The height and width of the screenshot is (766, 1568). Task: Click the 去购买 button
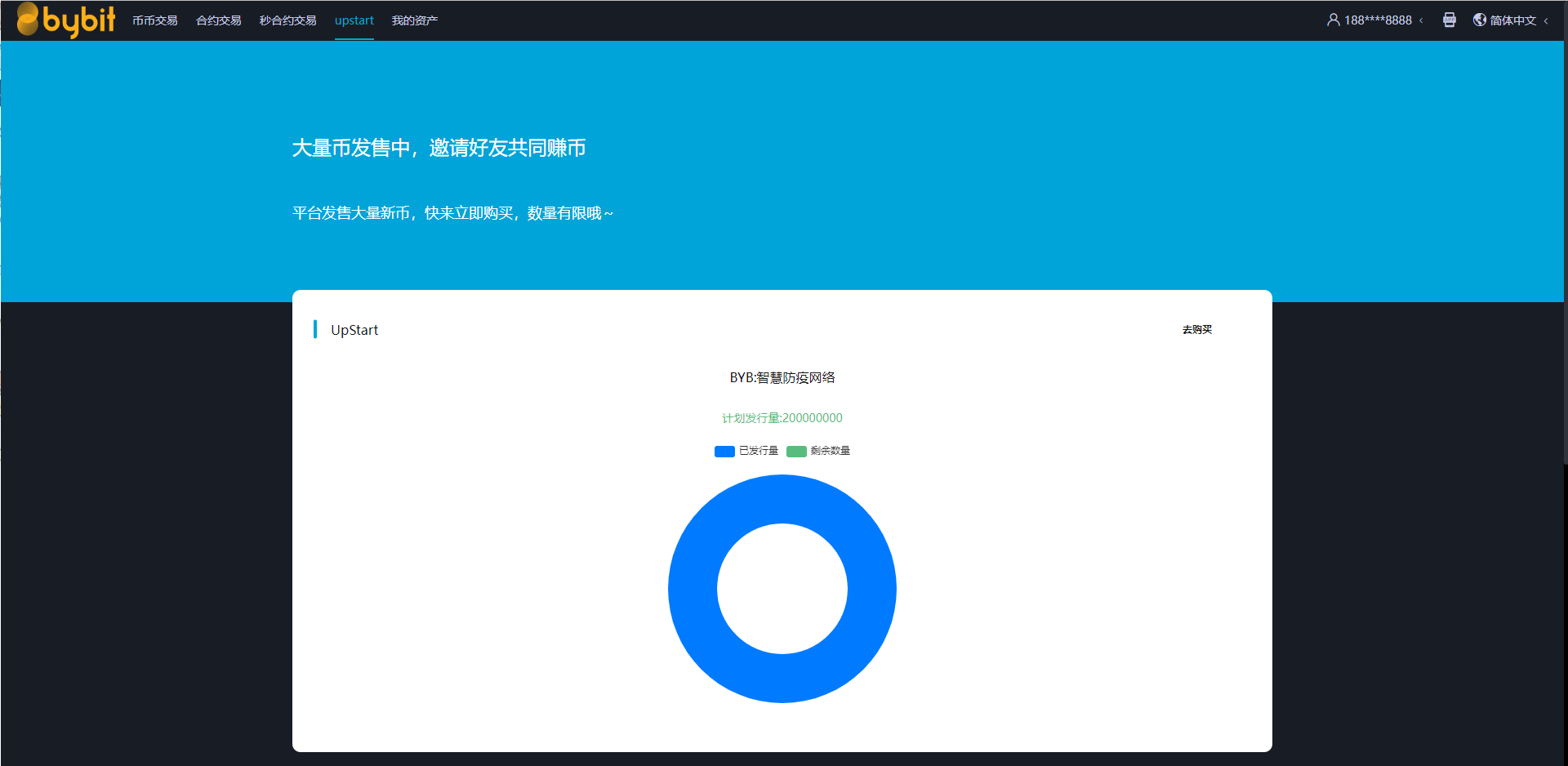click(1197, 330)
